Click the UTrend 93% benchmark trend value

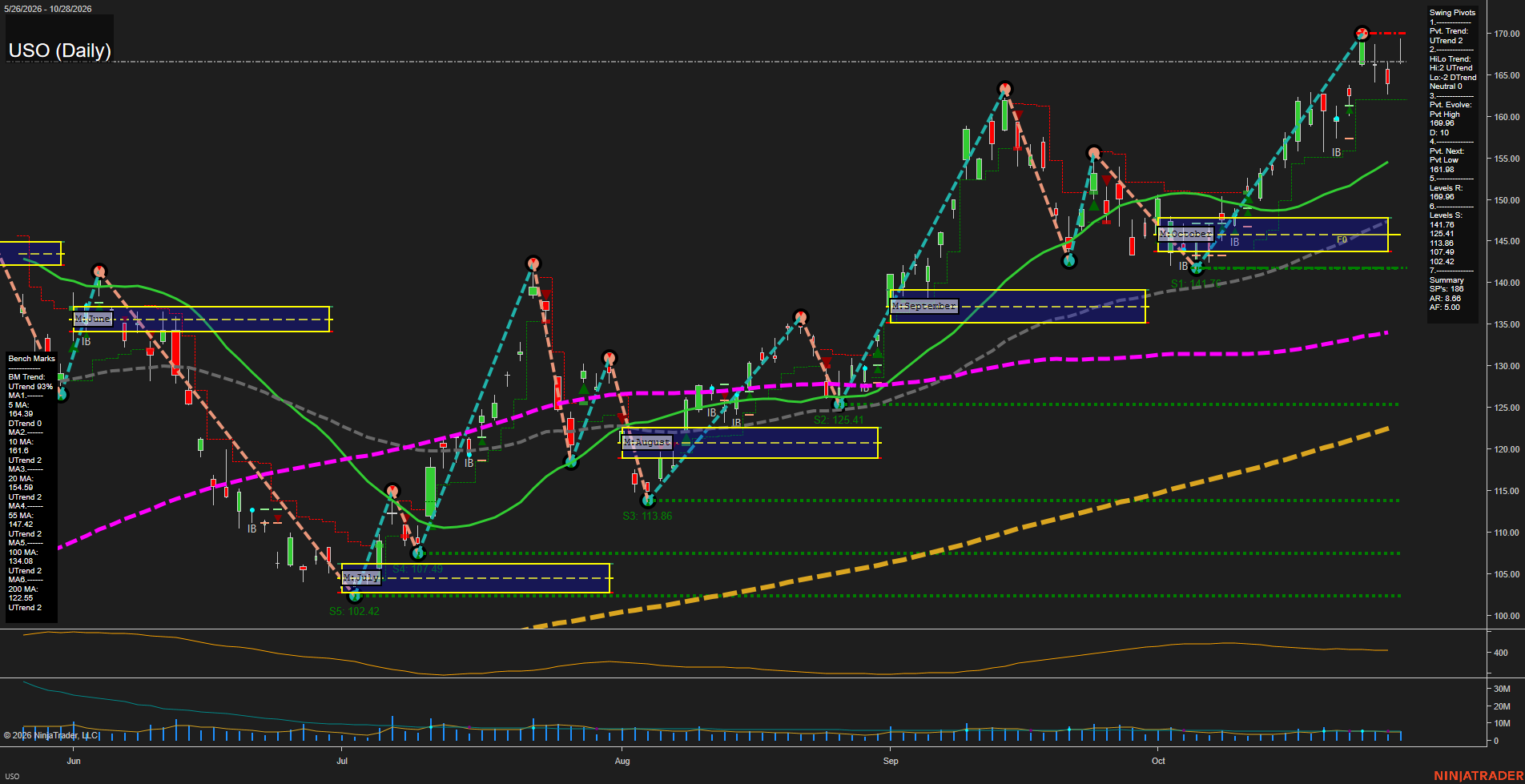pyautogui.click(x=30, y=387)
